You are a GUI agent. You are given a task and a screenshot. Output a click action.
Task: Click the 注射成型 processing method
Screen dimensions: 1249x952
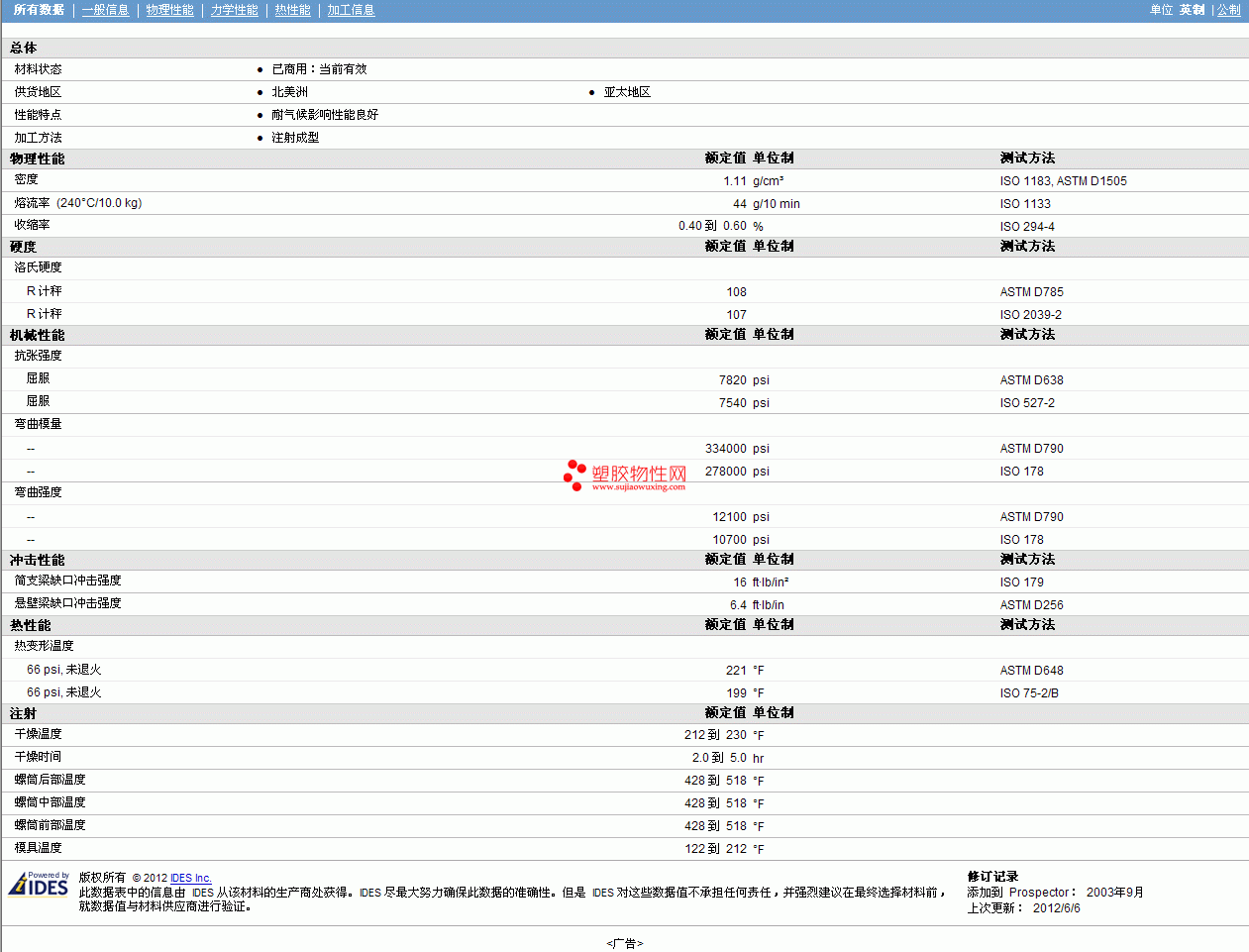[x=295, y=138]
